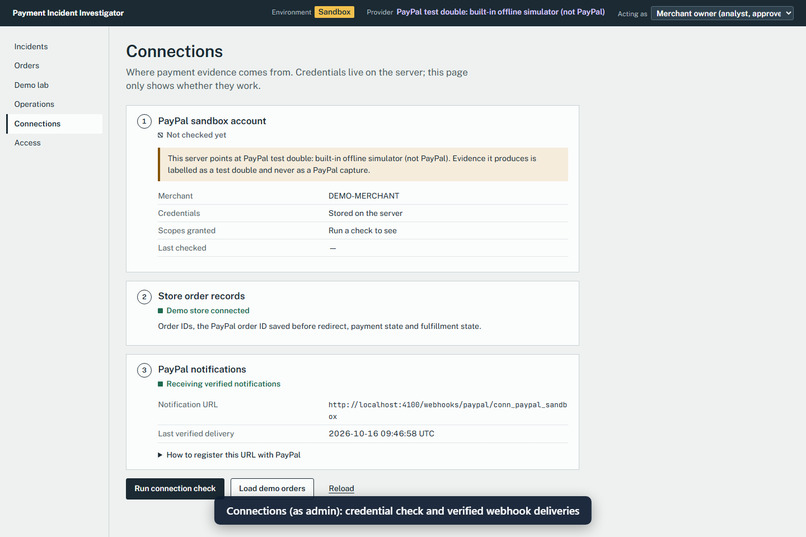Click the Connections as admin caption overlay
Screen dimensions: 806x537
402,511
